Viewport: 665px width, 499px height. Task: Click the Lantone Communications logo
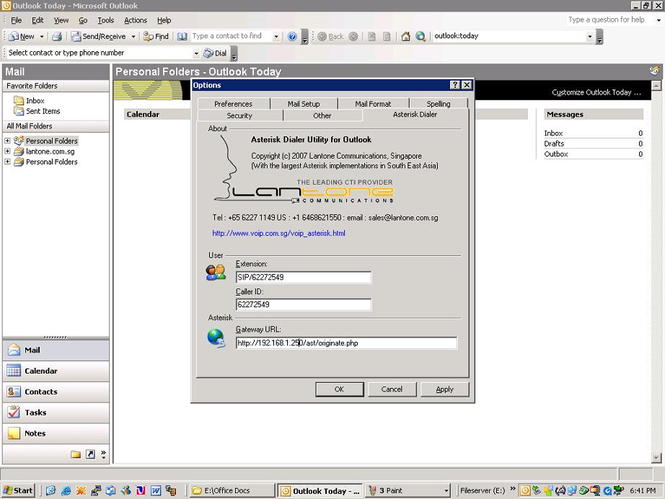[304, 190]
